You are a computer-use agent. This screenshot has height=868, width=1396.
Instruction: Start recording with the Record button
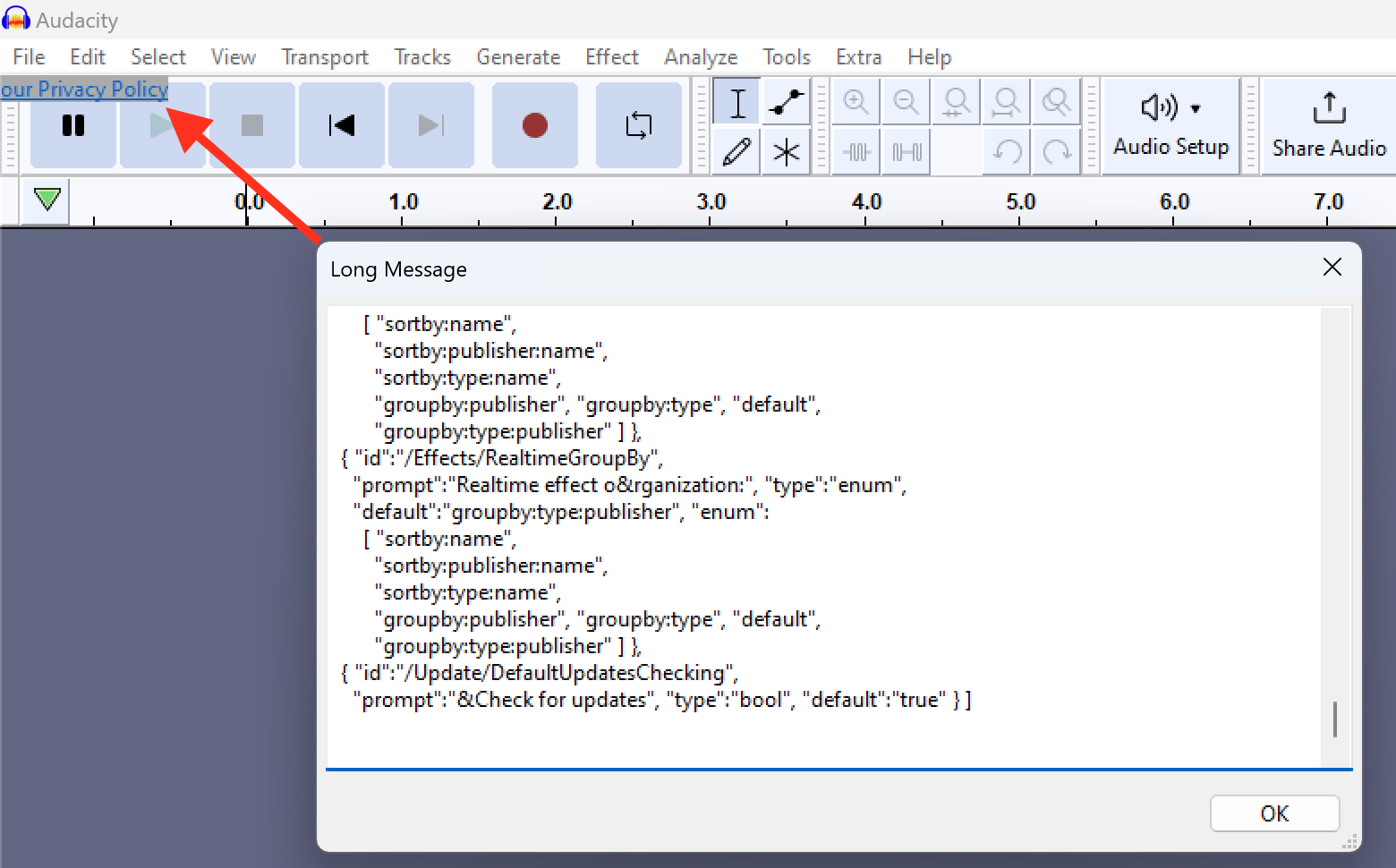(x=534, y=125)
